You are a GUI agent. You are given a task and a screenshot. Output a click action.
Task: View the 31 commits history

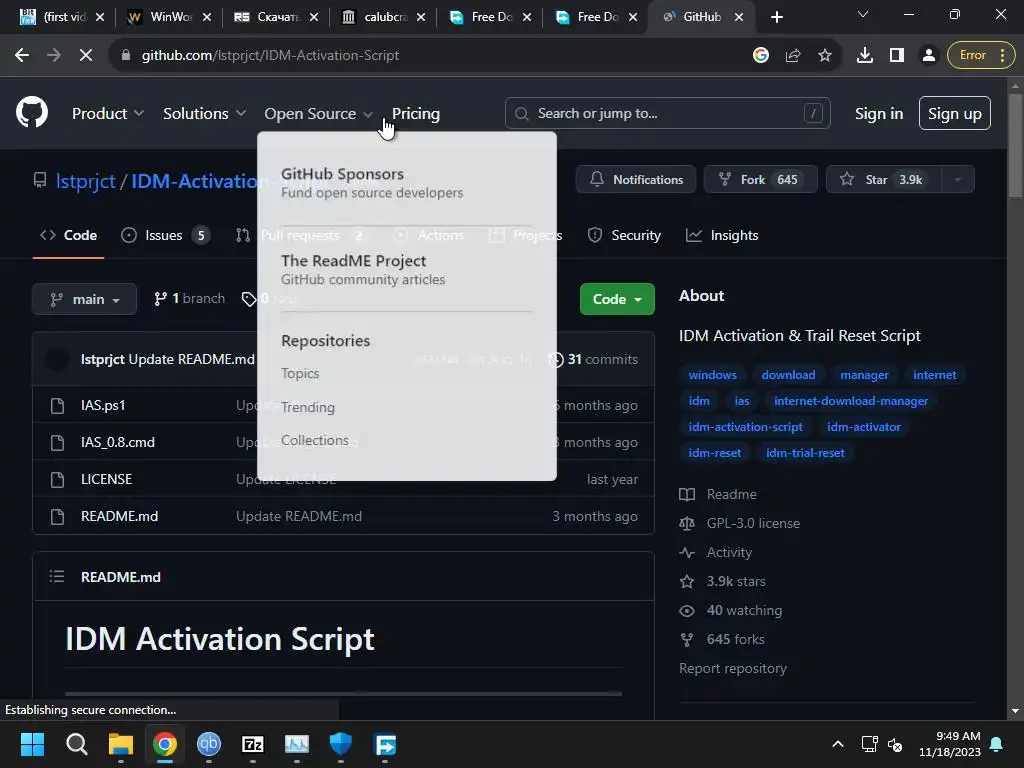(593, 360)
